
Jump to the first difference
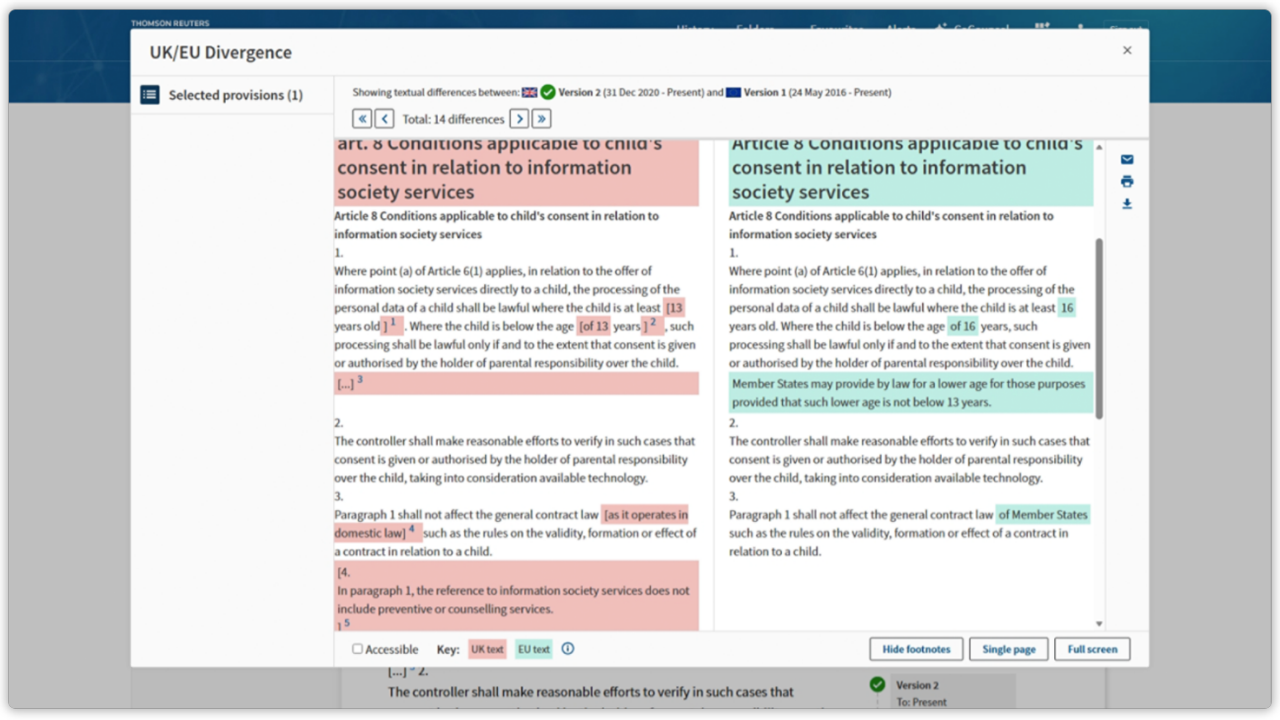click(362, 118)
